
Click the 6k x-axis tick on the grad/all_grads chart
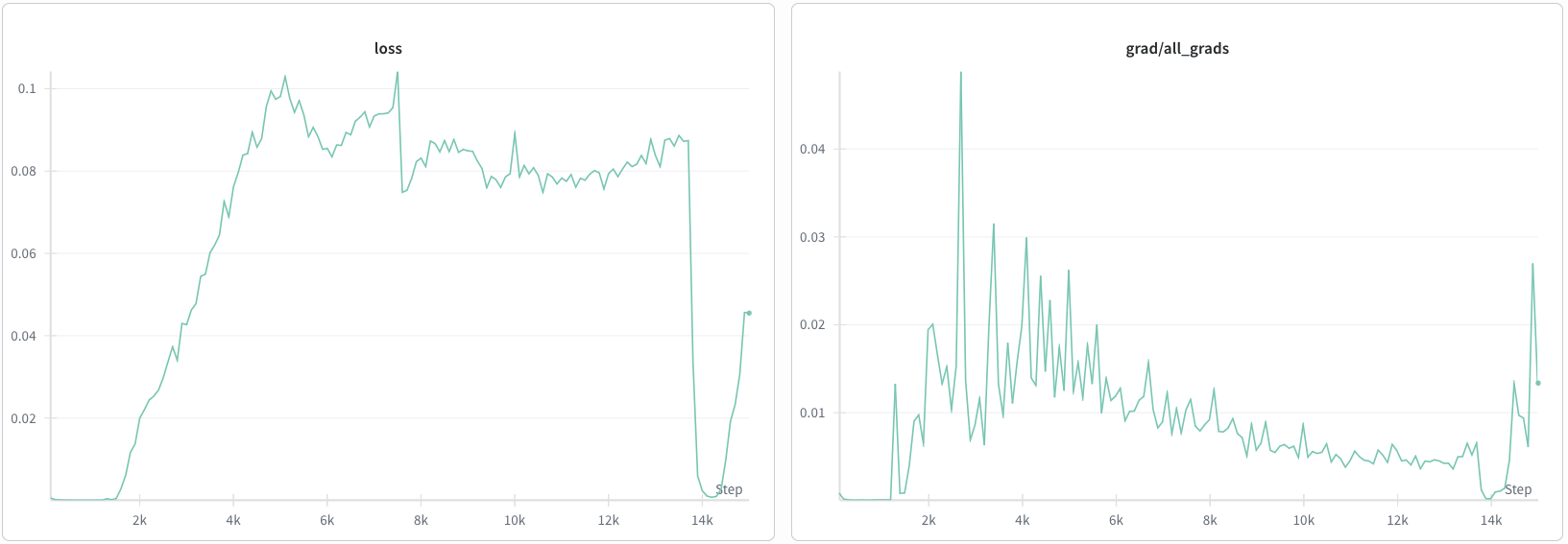(1116, 521)
